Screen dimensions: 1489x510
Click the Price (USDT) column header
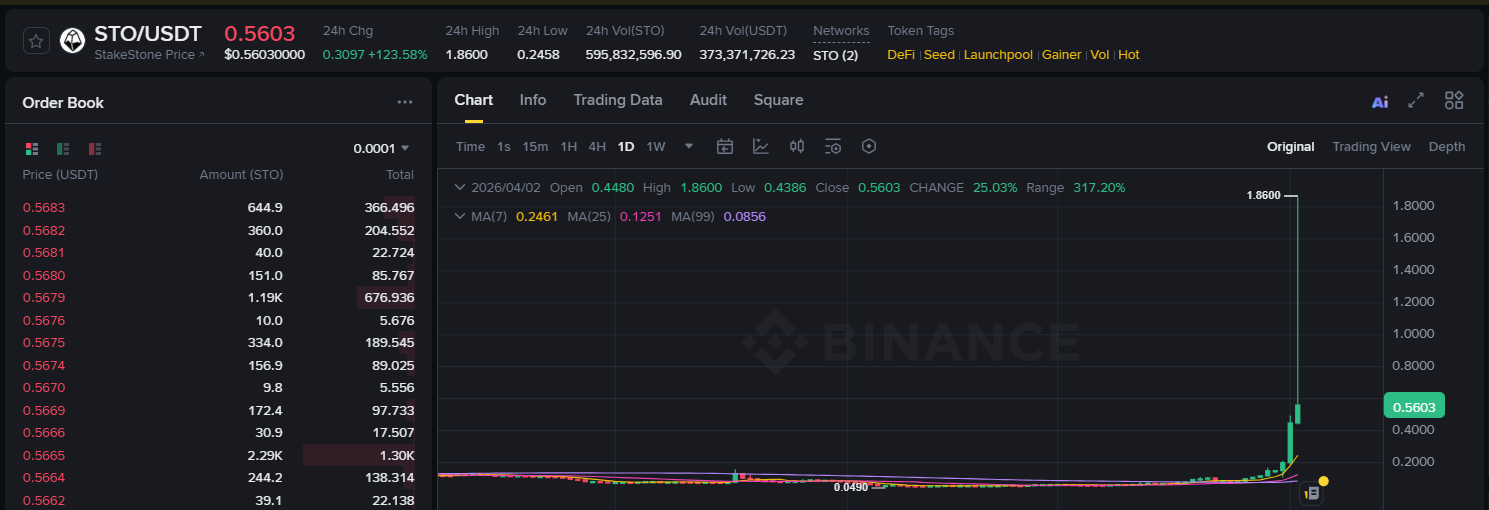coord(60,174)
